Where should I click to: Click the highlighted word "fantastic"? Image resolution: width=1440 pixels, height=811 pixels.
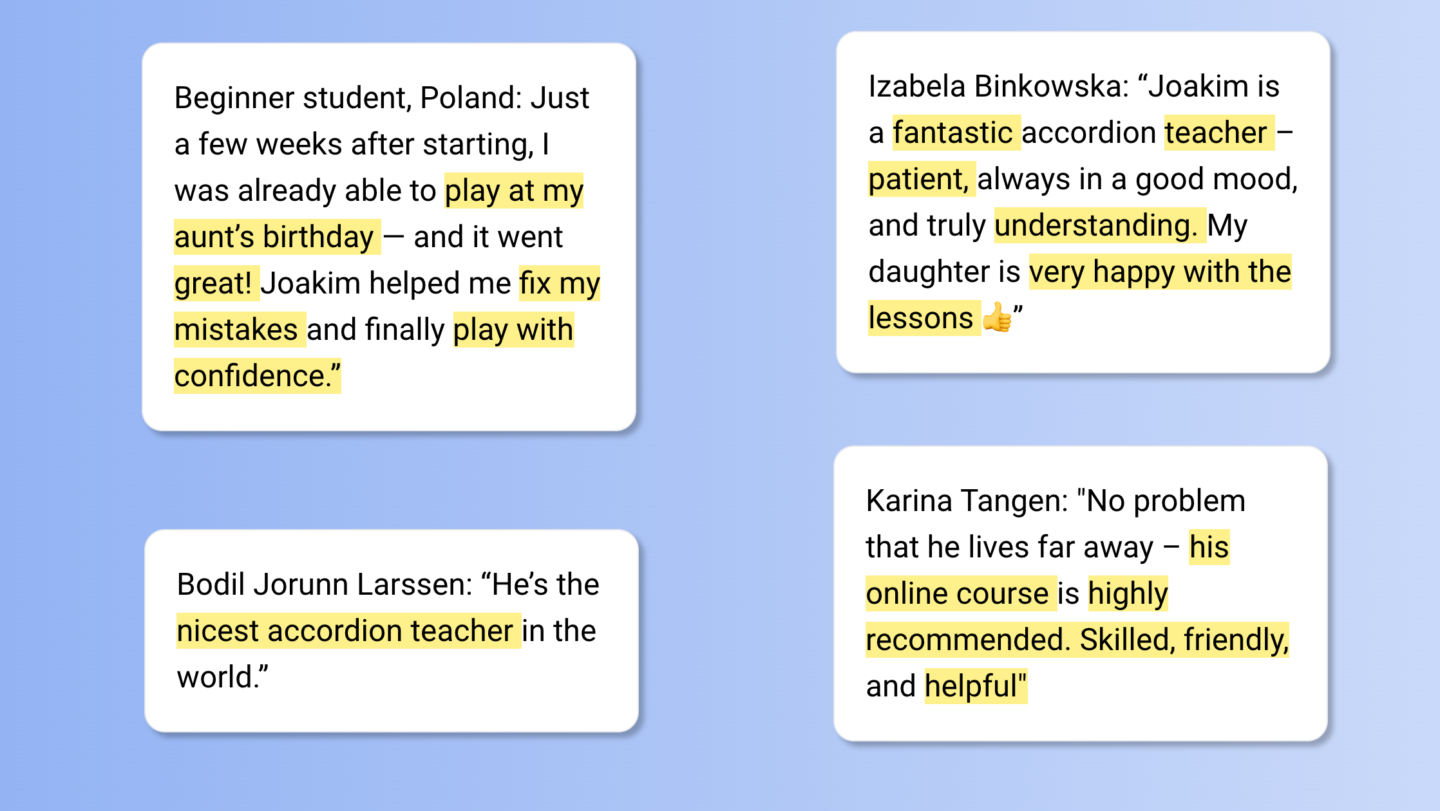954,133
